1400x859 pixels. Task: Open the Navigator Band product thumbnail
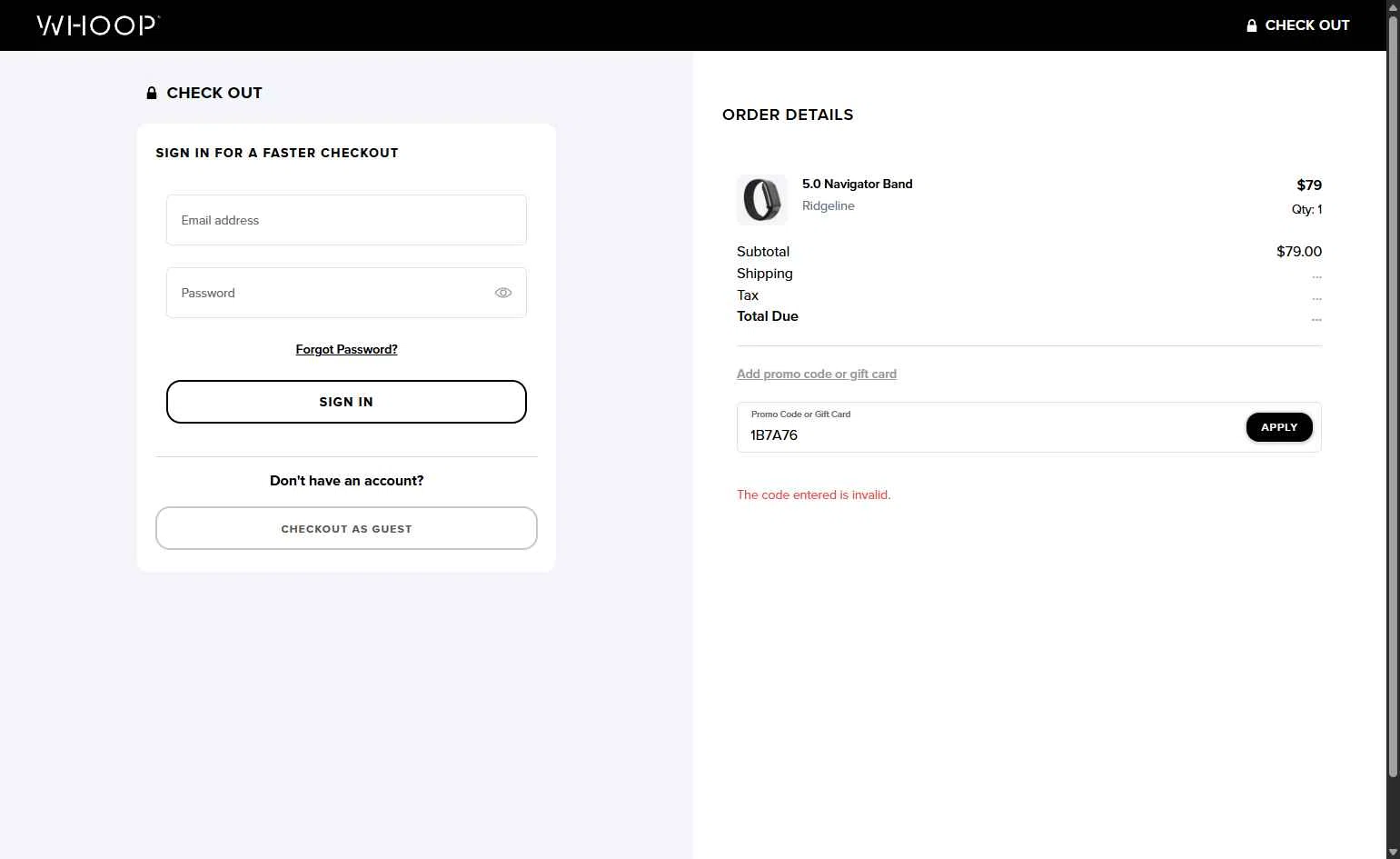coord(762,200)
